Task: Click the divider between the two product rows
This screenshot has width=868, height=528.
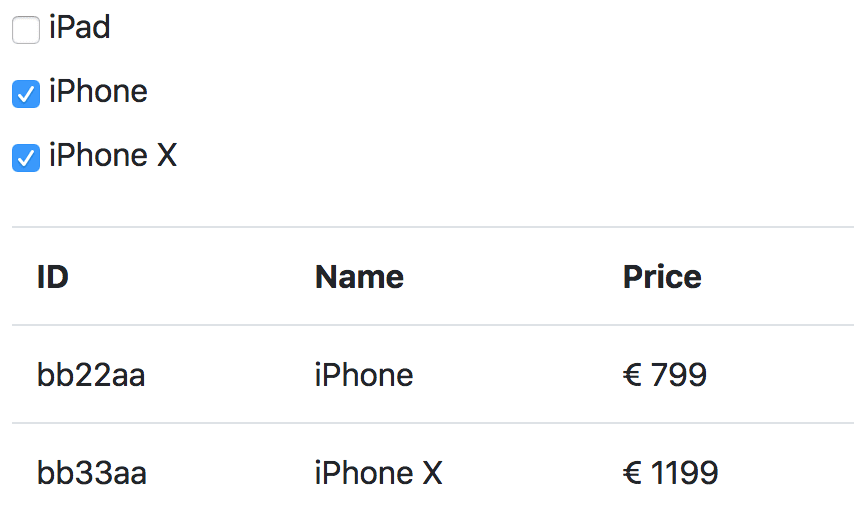Action: click(x=433, y=423)
